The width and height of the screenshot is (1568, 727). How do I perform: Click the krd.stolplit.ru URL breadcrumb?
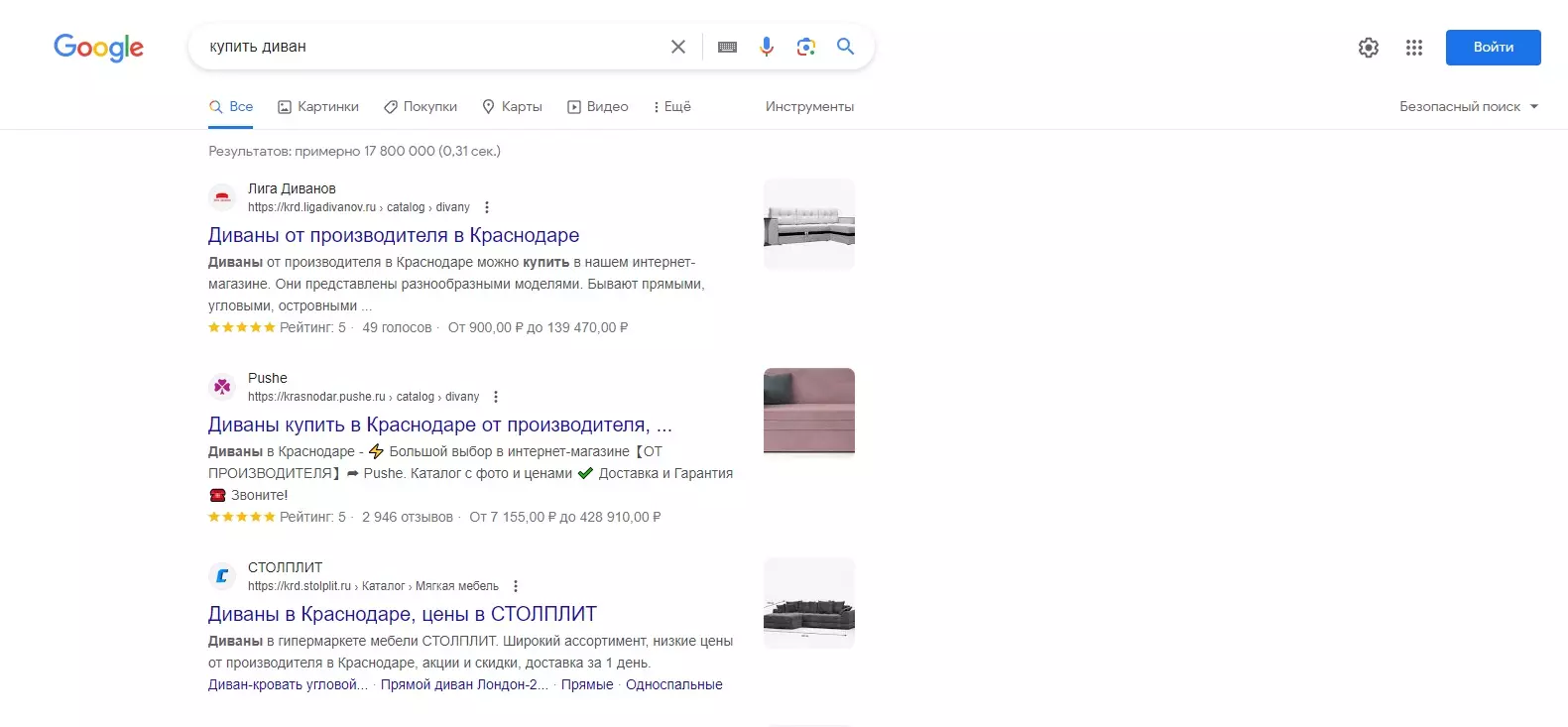pos(374,586)
